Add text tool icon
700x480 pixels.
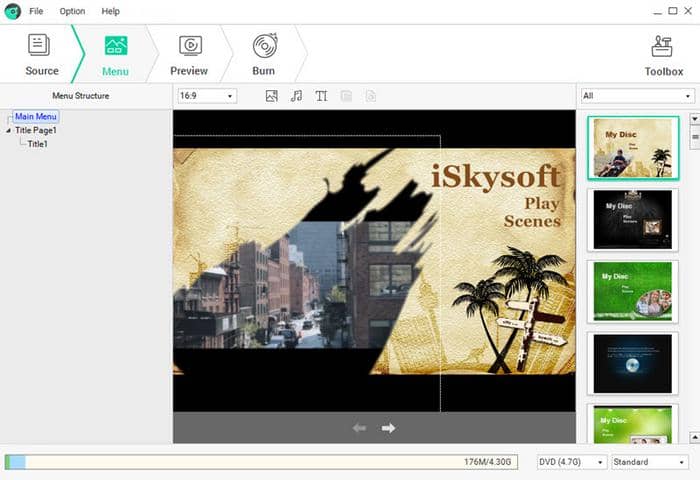(x=321, y=96)
